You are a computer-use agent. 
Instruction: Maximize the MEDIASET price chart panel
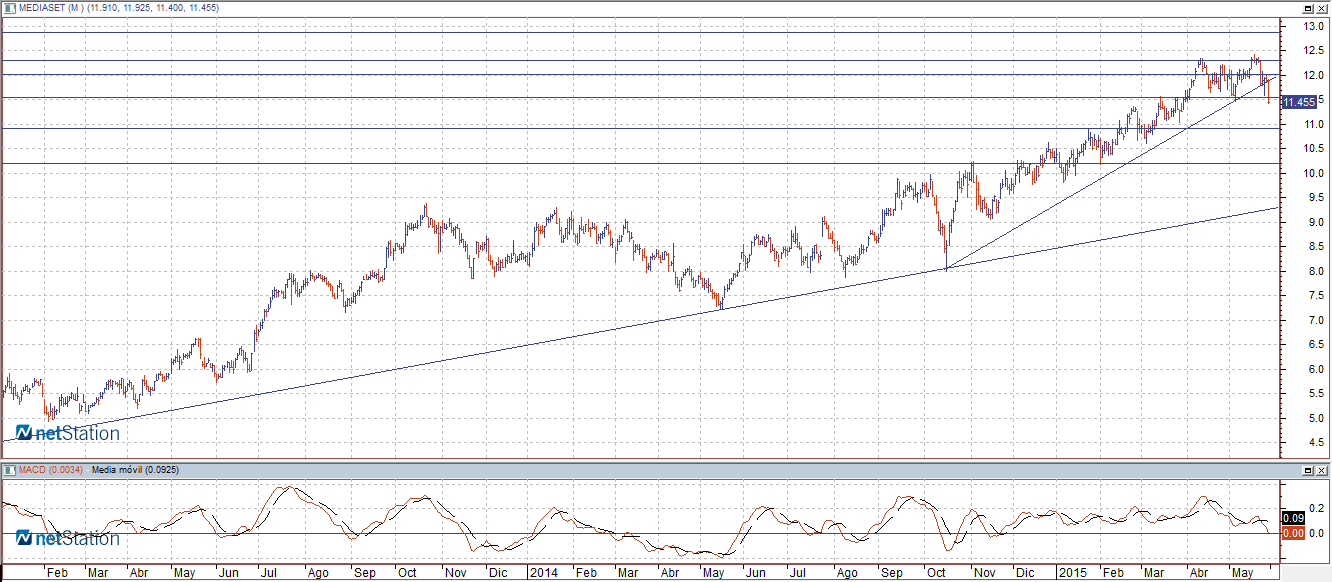[x=1308, y=8]
